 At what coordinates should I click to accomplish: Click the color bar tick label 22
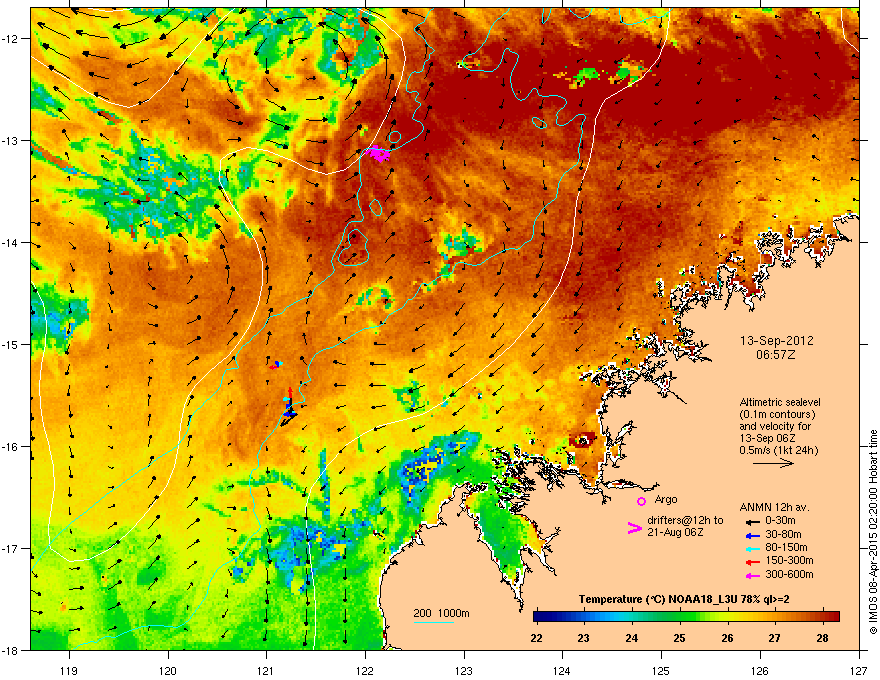point(536,638)
